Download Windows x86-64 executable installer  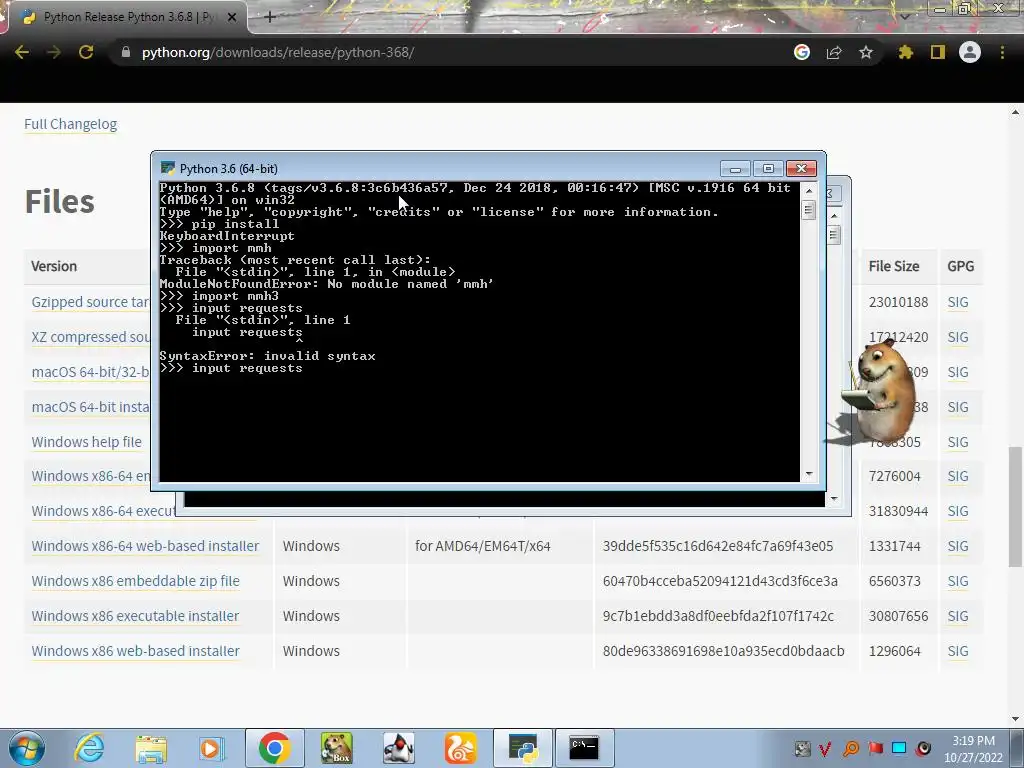(103, 511)
